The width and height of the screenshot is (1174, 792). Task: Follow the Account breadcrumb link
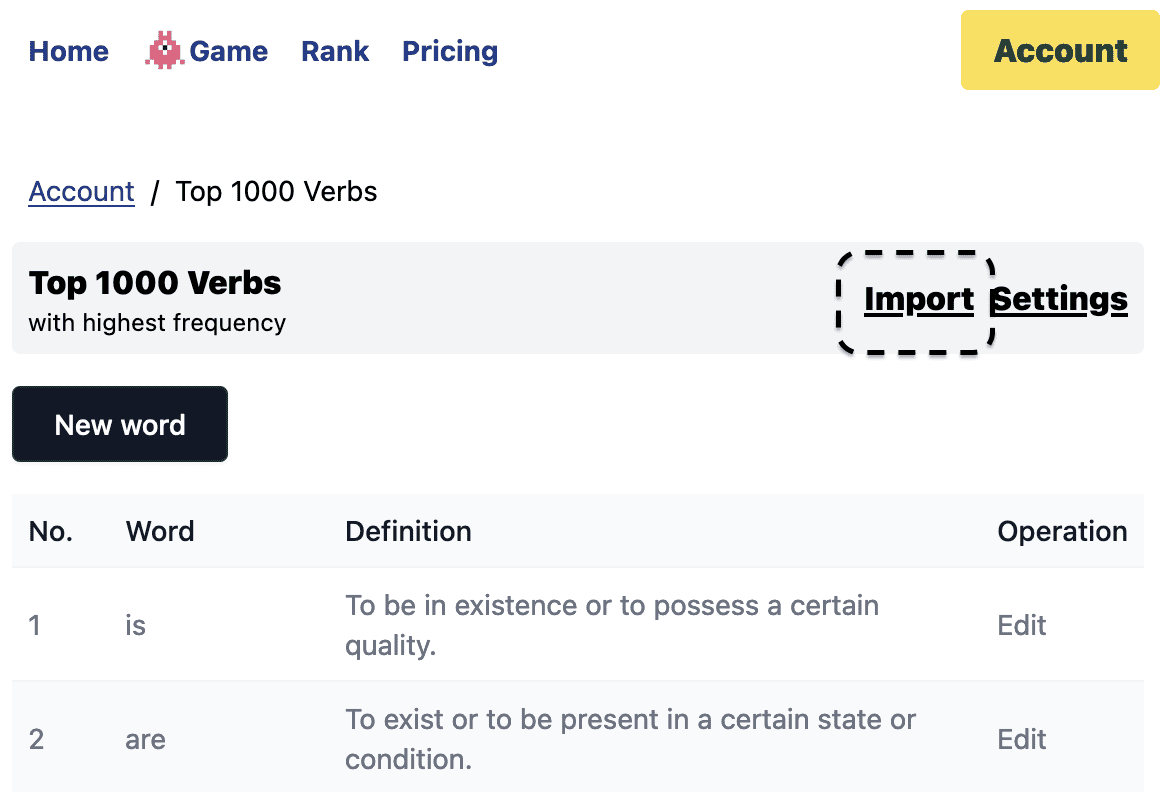pyautogui.click(x=81, y=191)
